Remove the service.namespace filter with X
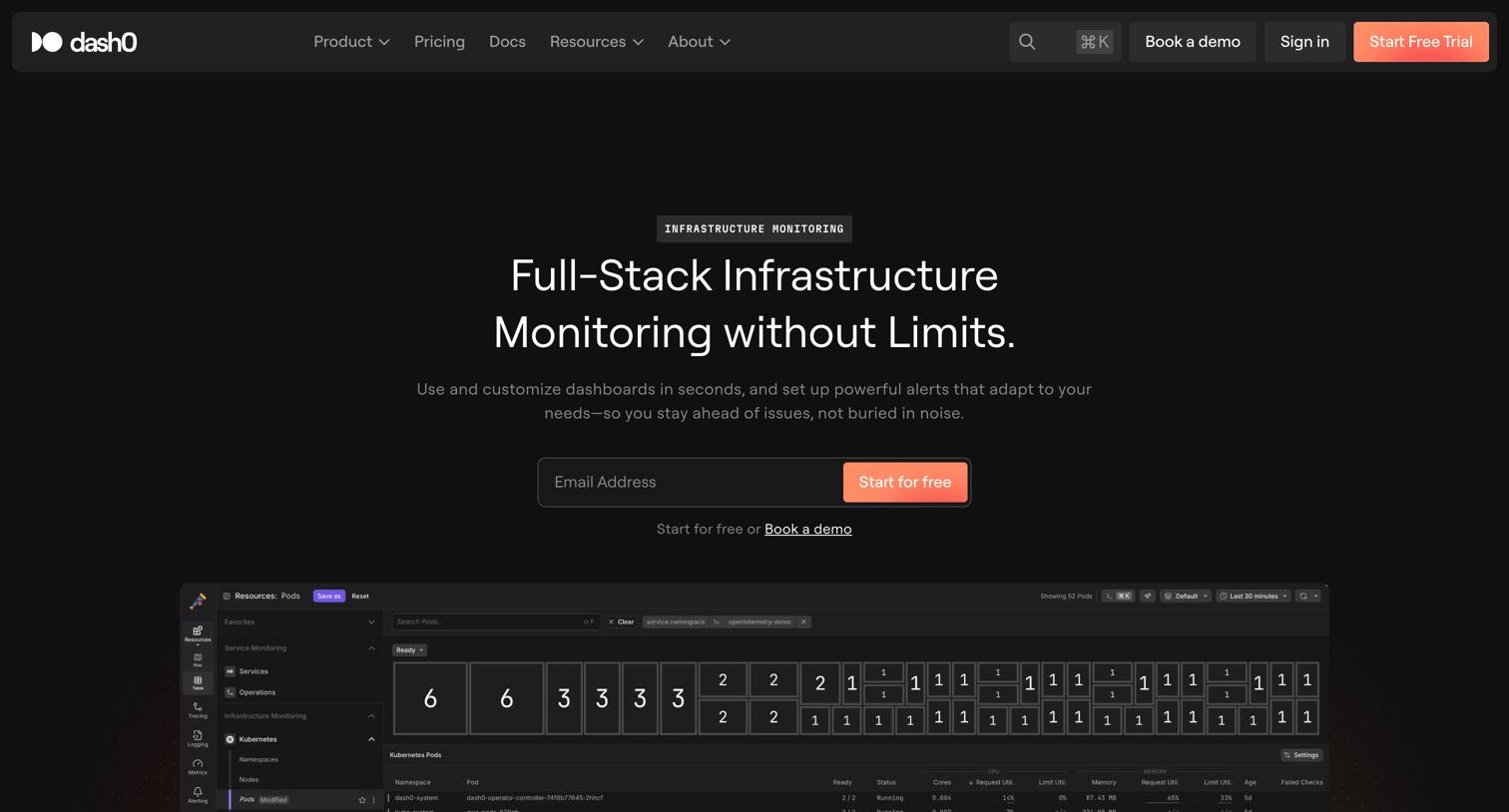Viewport: 1509px width, 812px height. click(803, 621)
